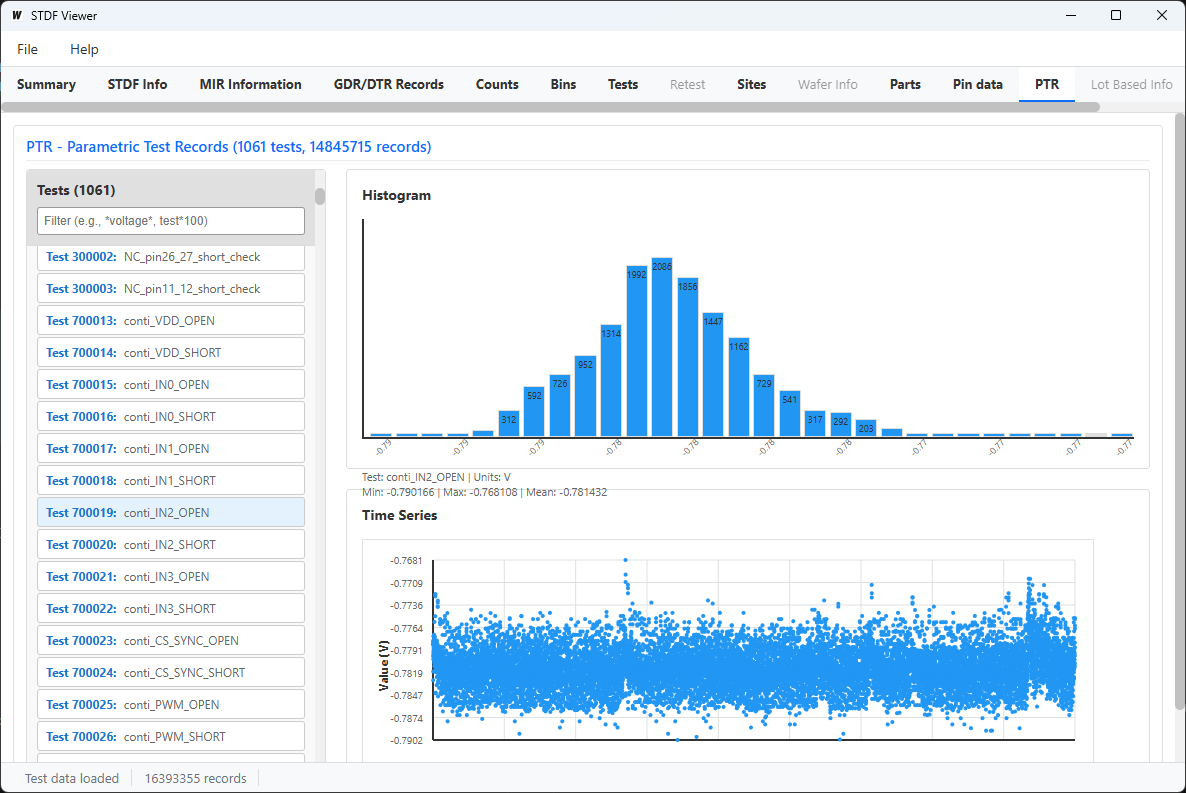Switch to the Counts tab

497,84
